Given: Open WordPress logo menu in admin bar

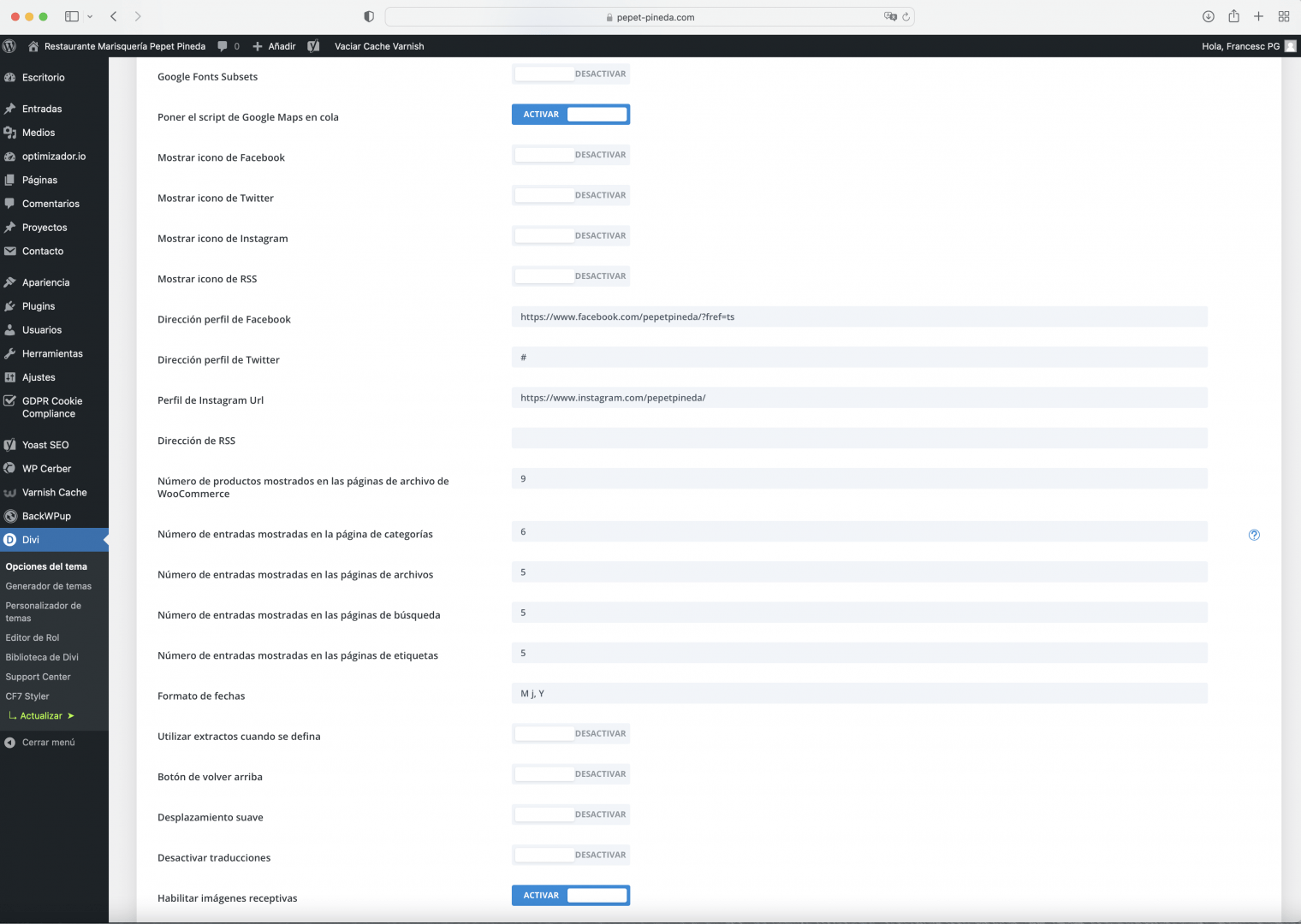Looking at the screenshot, I should [9, 46].
